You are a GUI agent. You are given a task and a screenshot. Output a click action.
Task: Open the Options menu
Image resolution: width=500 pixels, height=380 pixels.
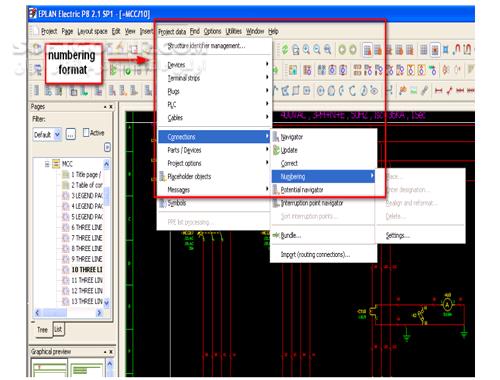coord(212,31)
